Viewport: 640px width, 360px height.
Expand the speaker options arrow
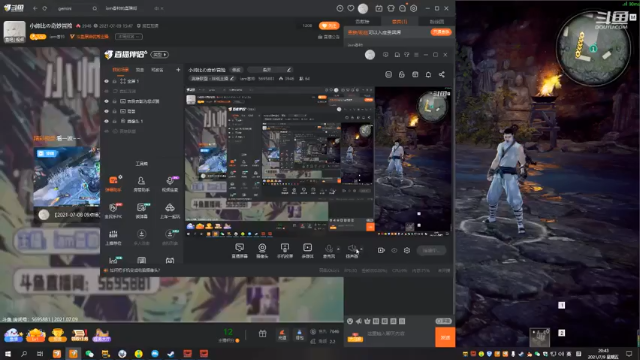[361, 249]
